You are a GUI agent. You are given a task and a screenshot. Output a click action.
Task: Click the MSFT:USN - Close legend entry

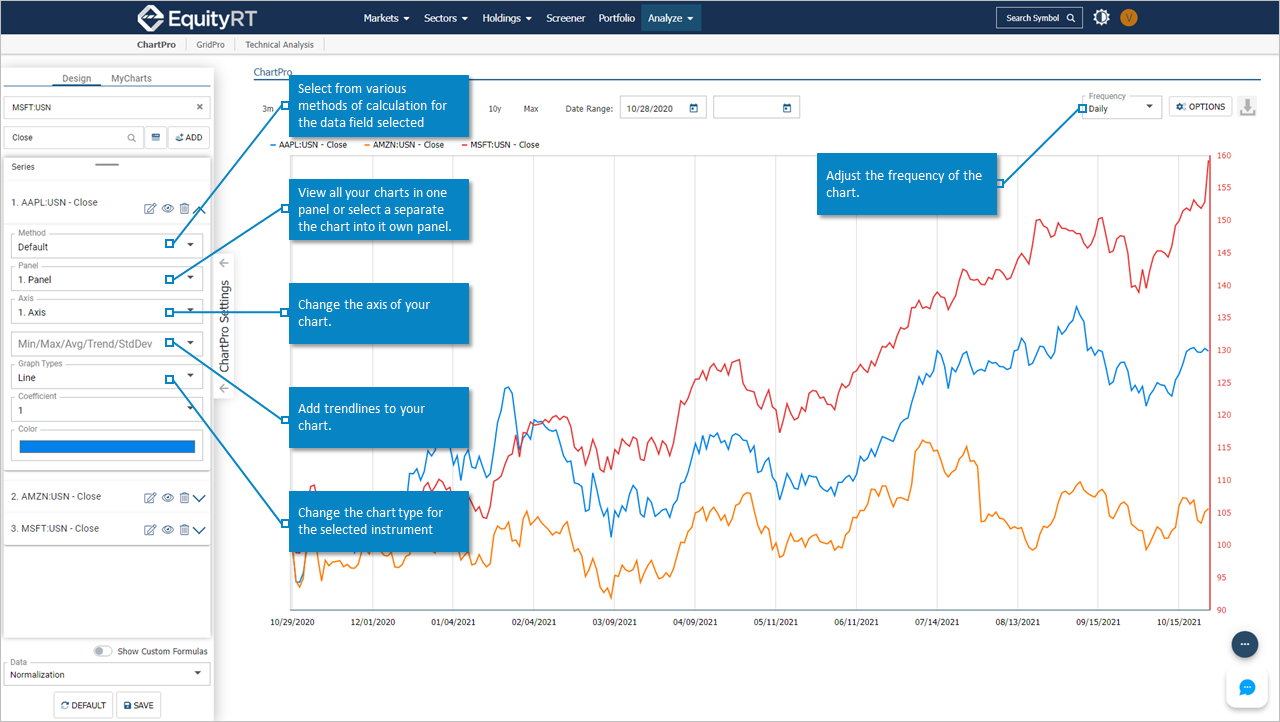click(500, 145)
